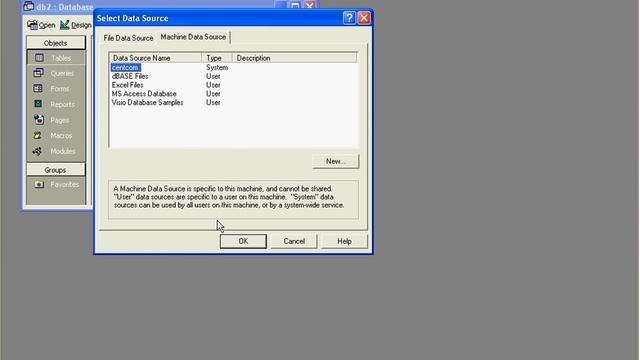Click db2 Database window title icon
The height and width of the screenshot is (360, 640).
tap(29, 6)
